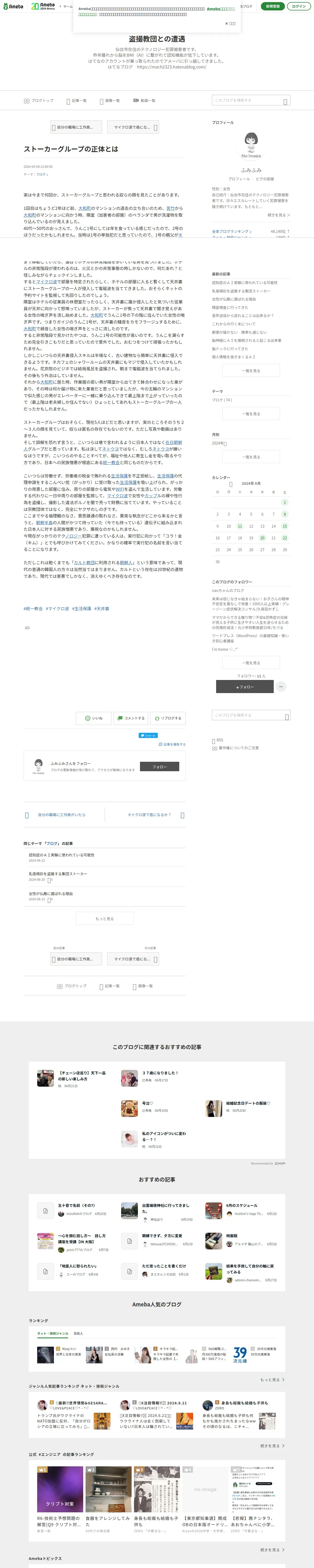Open the ピグの部屋 link
Viewport: 314px width, 1568px height.
pos(265,179)
